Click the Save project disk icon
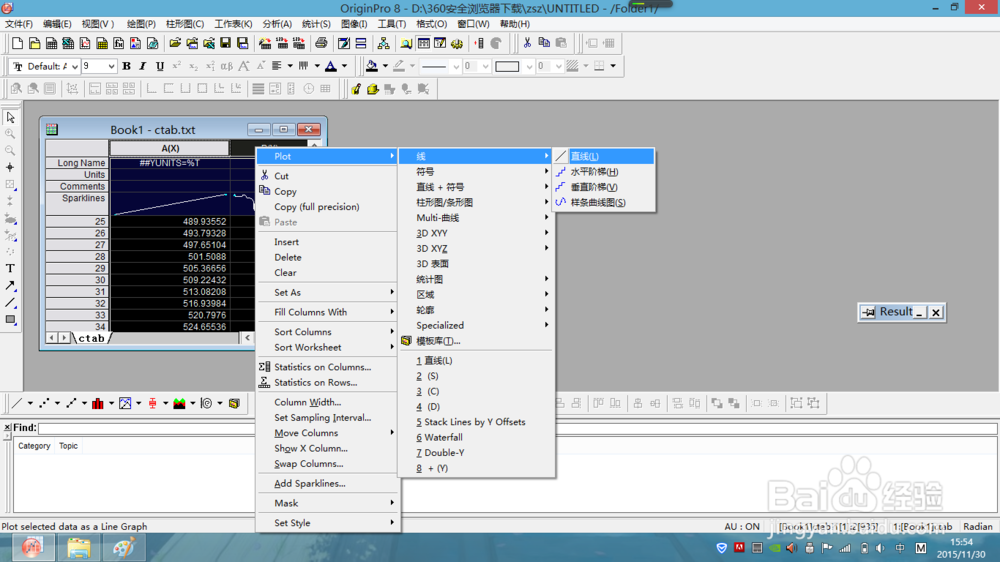The width and height of the screenshot is (1000, 562). pos(225,43)
